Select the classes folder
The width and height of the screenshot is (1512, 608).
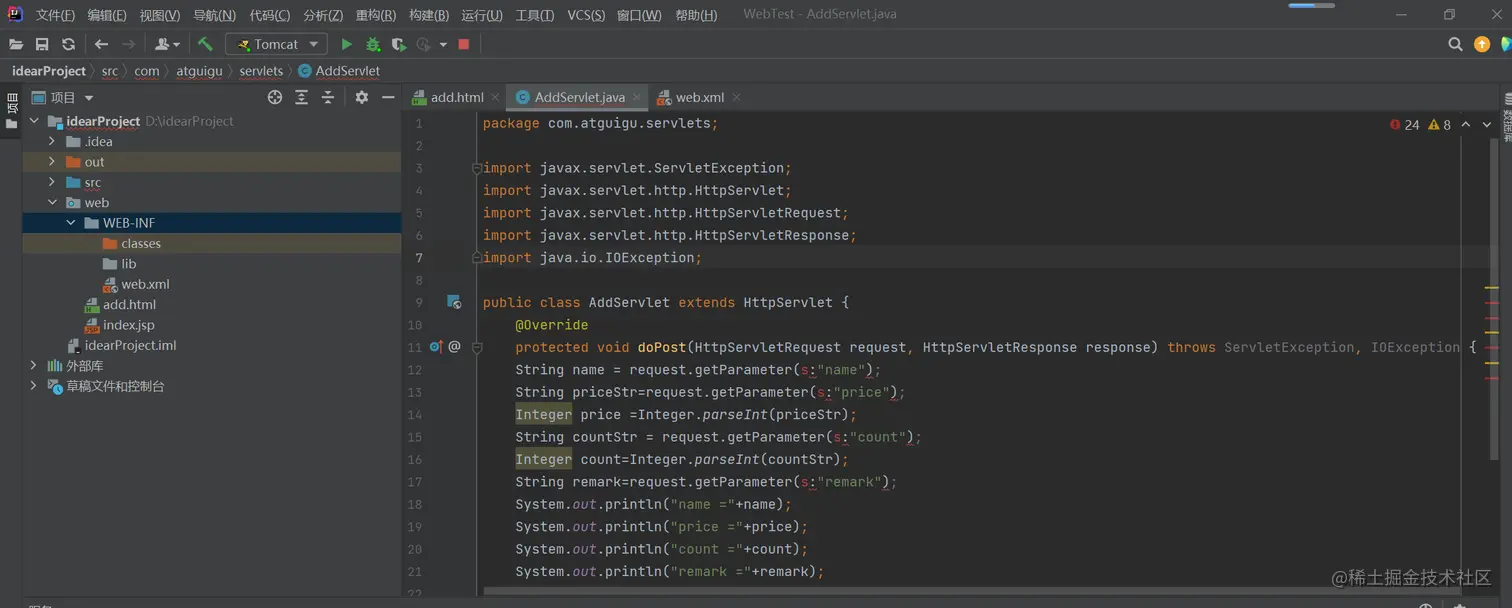tap(212, 243)
